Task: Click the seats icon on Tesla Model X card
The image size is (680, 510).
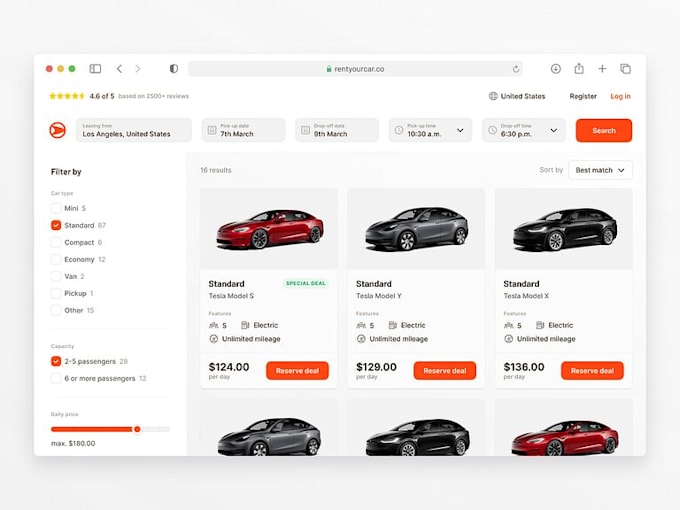Action: click(x=508, y=325)
